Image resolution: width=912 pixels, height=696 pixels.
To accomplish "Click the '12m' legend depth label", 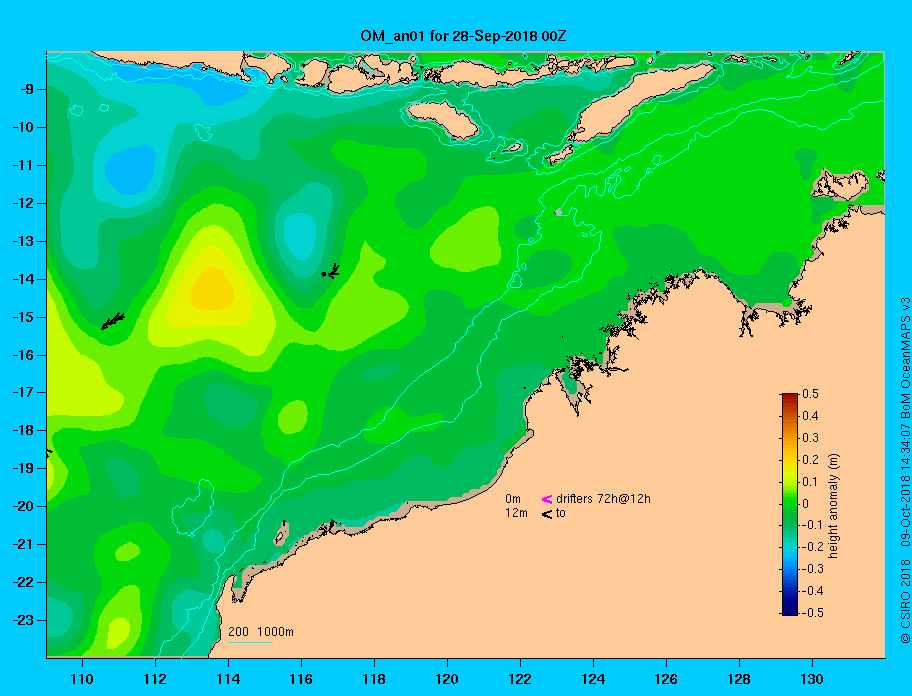I will coord(516,513).
